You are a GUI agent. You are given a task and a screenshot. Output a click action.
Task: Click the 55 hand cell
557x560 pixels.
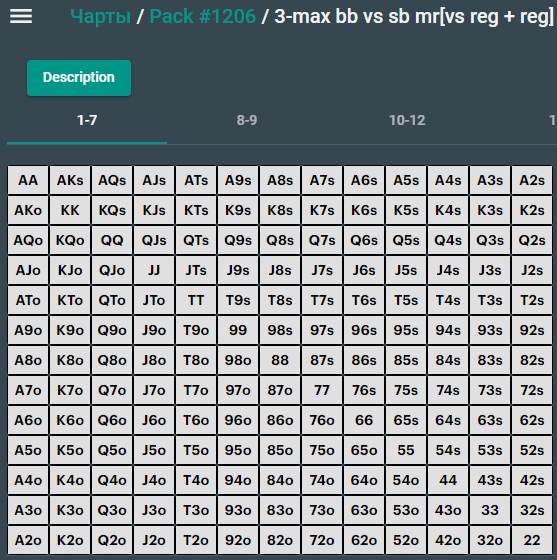[406, 450]
